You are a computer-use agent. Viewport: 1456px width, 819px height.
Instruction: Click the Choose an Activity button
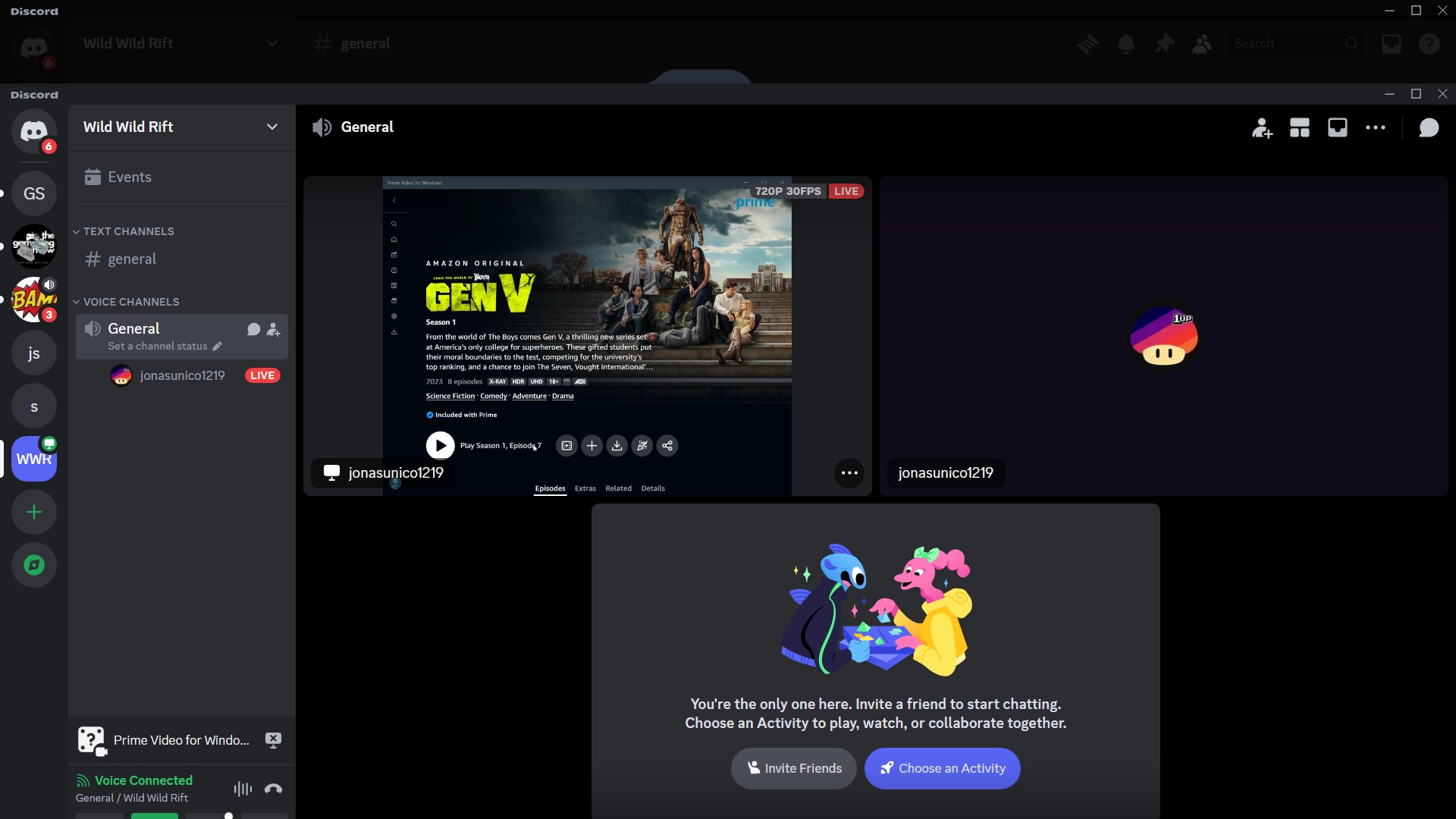tap(942, 768)
